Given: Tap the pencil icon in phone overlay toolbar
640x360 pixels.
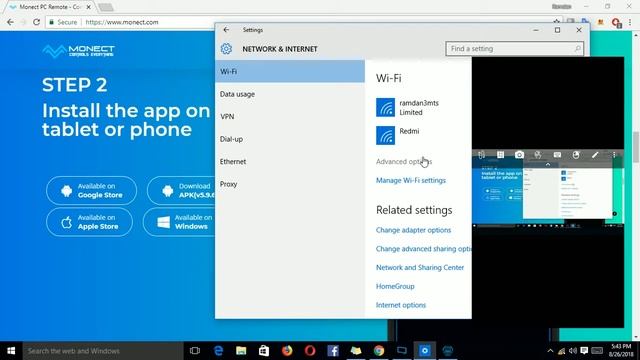Looking at the screenshot, I should (595, 155).
